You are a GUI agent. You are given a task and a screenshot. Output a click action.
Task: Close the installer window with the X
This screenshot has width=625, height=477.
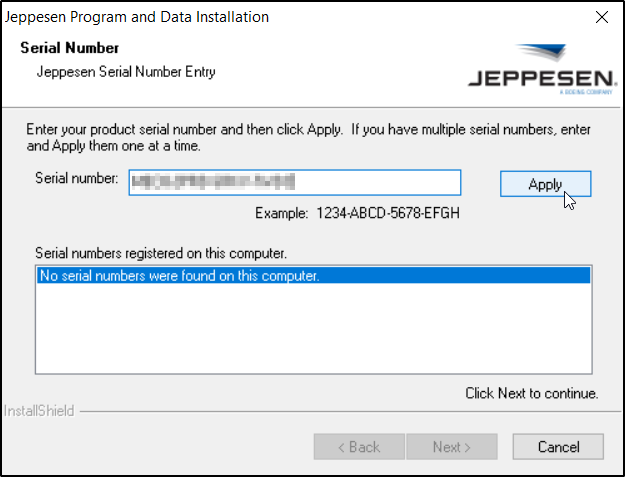pyautogui.click(x=601, y=17)
